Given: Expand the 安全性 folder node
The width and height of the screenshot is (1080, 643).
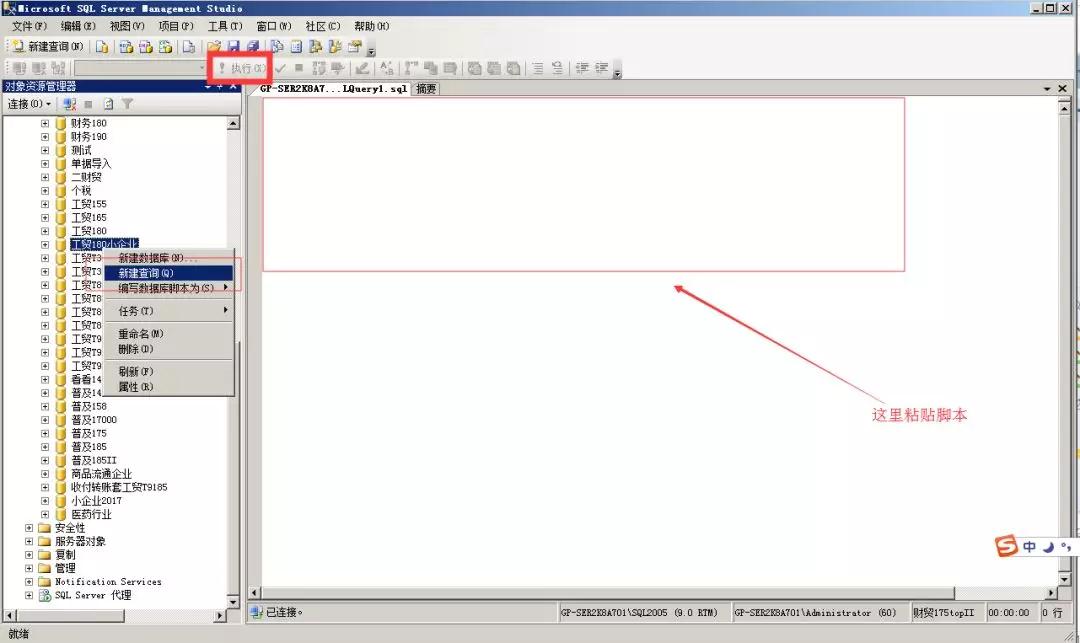Looking at the screenshot, I should (29, 528).
